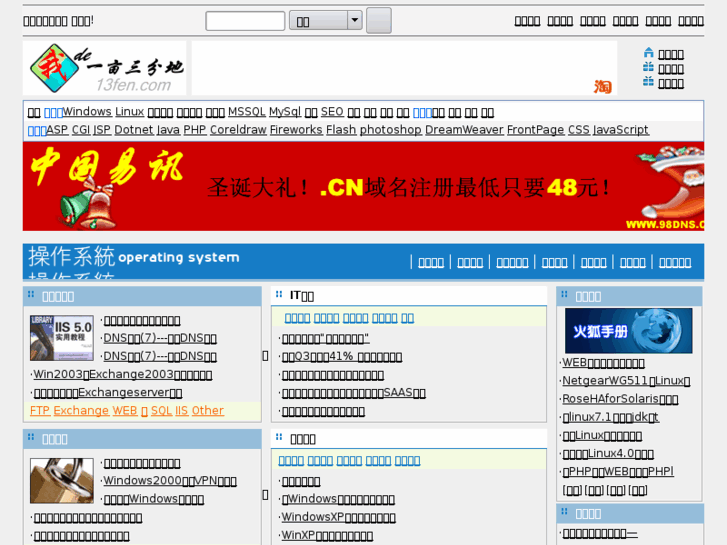Viewport: 727px width, 545px height.
Task: Select the orange SQL tag link
Action: [x=161, y=410]
